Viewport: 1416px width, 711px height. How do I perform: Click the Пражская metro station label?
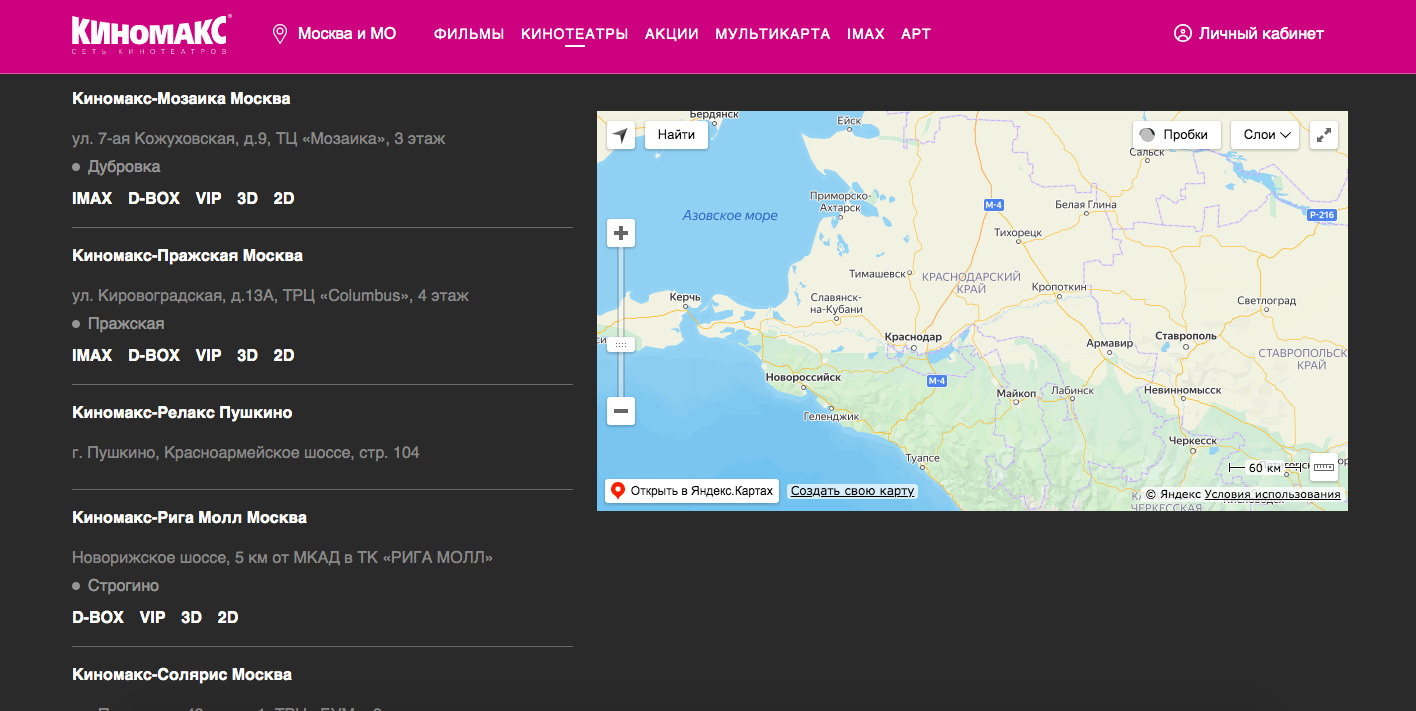pos(126,324)
